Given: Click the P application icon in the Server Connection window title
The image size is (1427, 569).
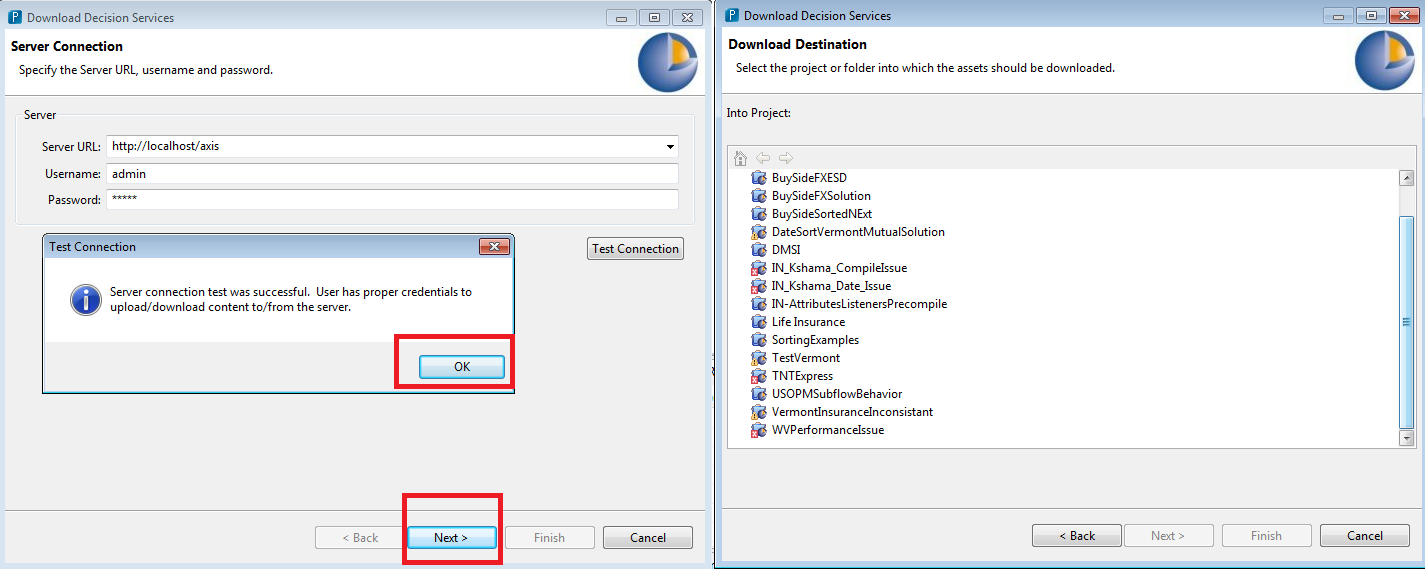Looking at the screenshot, I should pyautogui.click(x=15, y=17).
